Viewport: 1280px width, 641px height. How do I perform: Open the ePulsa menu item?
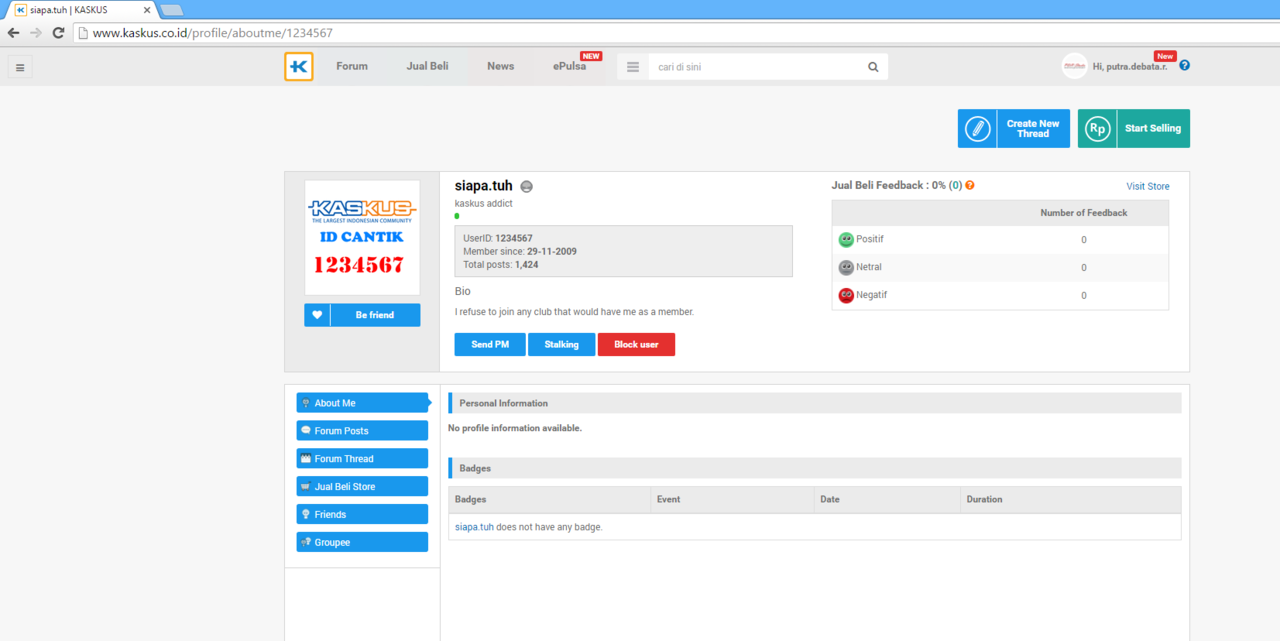coord(570,66)
